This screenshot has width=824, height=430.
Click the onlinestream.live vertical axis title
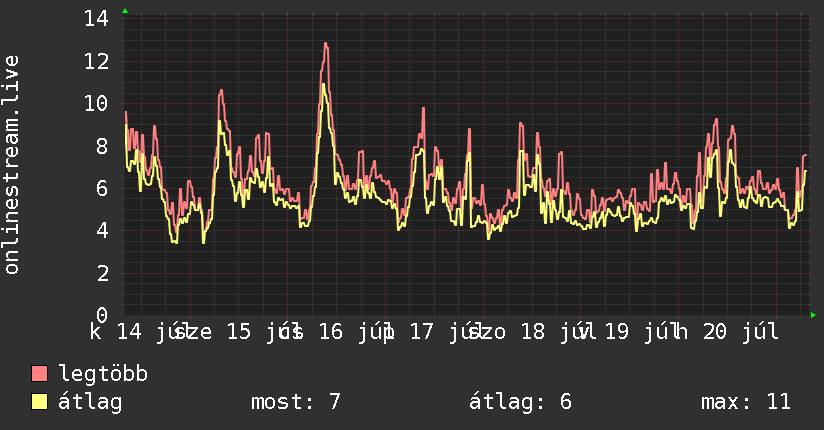(12, 165)
